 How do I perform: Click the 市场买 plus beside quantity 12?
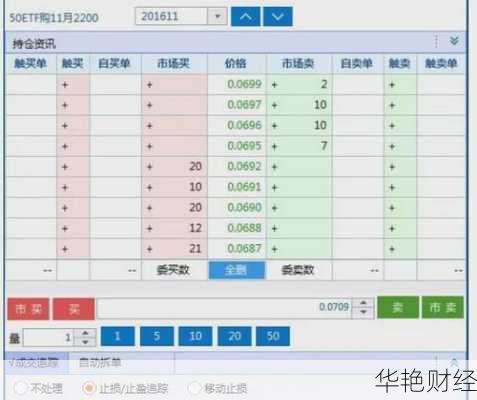click(x=150, y=229)
